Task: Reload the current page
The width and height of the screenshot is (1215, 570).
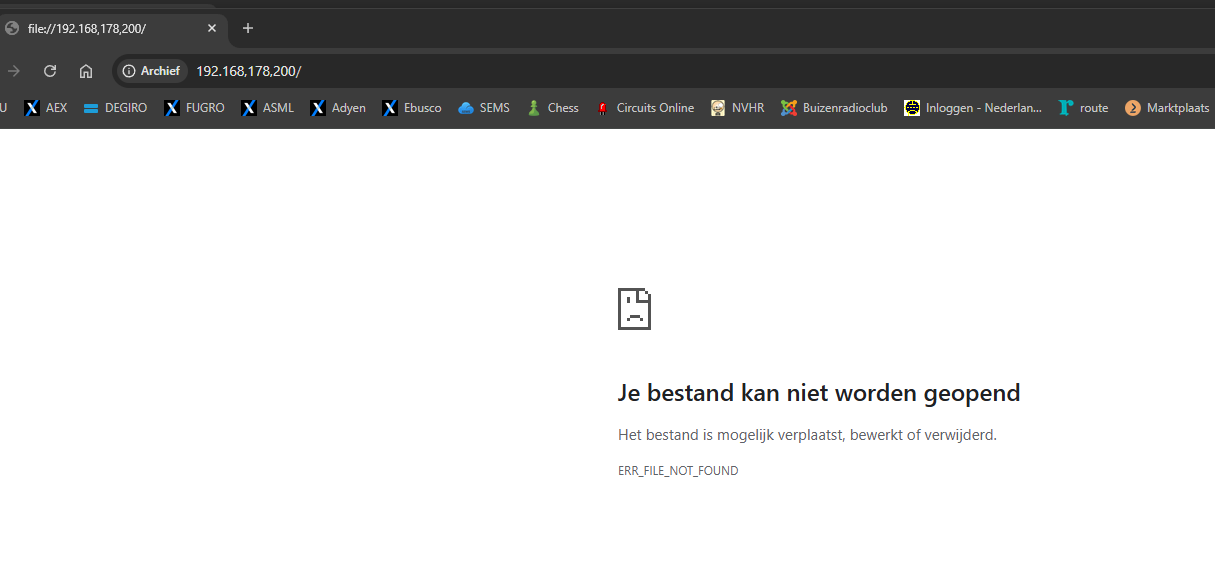Action: pos(50,71)
